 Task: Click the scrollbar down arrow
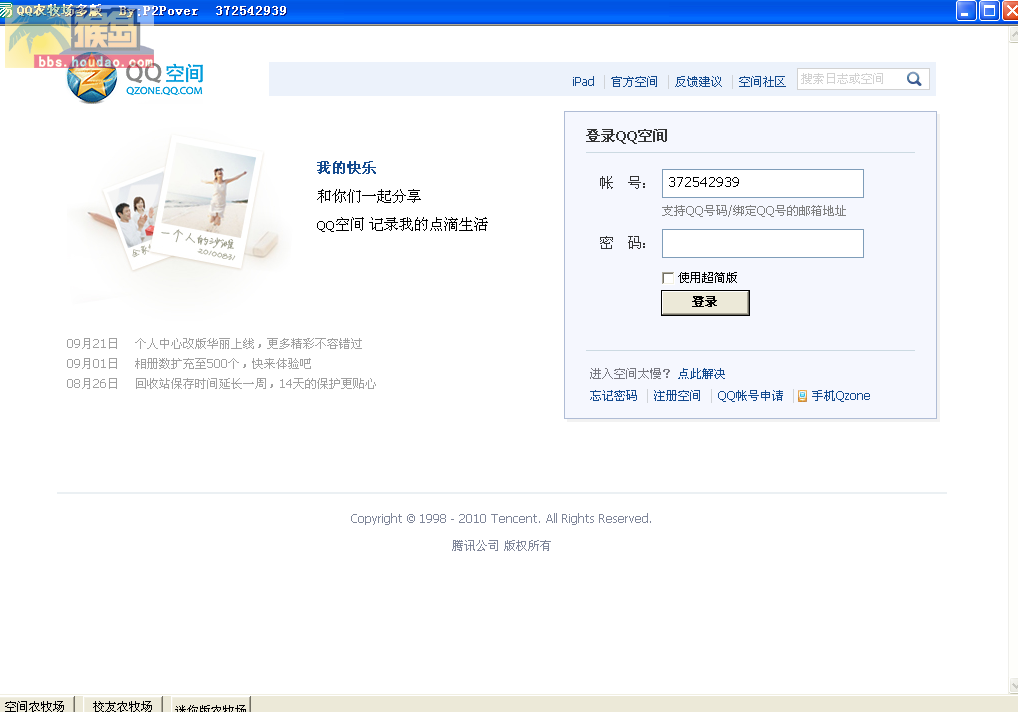point(1013,685)
